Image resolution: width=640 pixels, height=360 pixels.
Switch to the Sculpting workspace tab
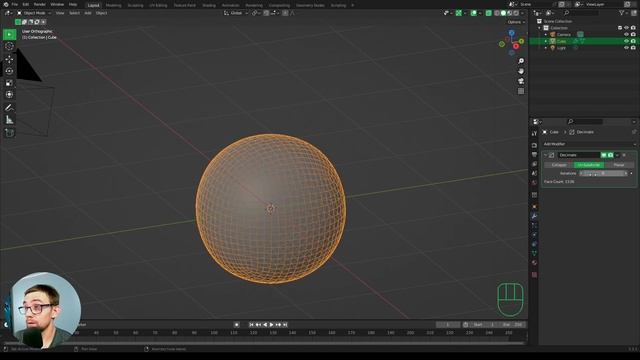coord(136,5)
